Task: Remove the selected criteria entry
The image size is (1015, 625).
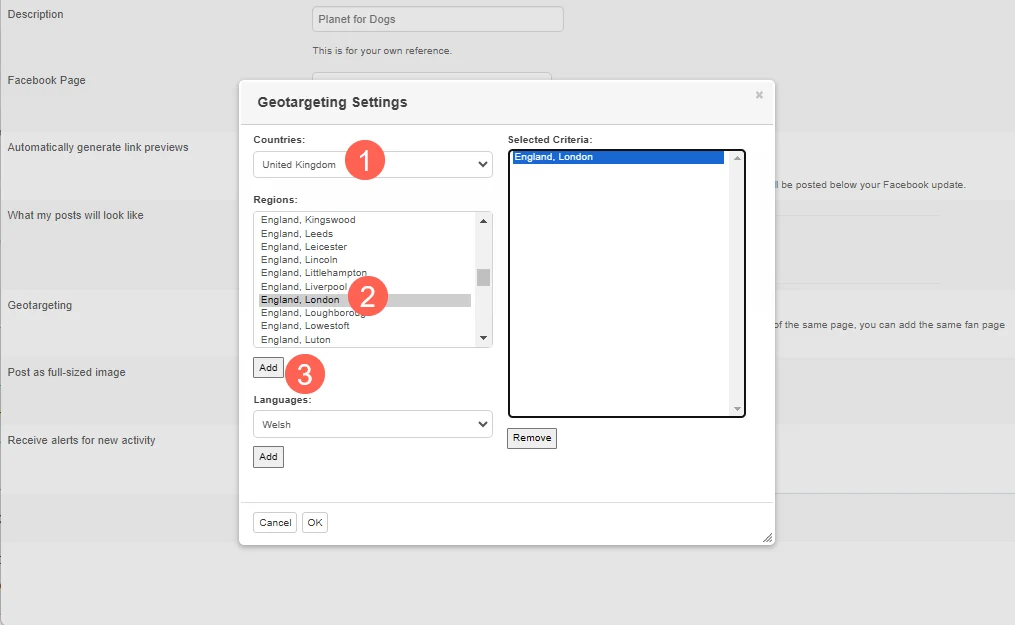Action: 531,438
